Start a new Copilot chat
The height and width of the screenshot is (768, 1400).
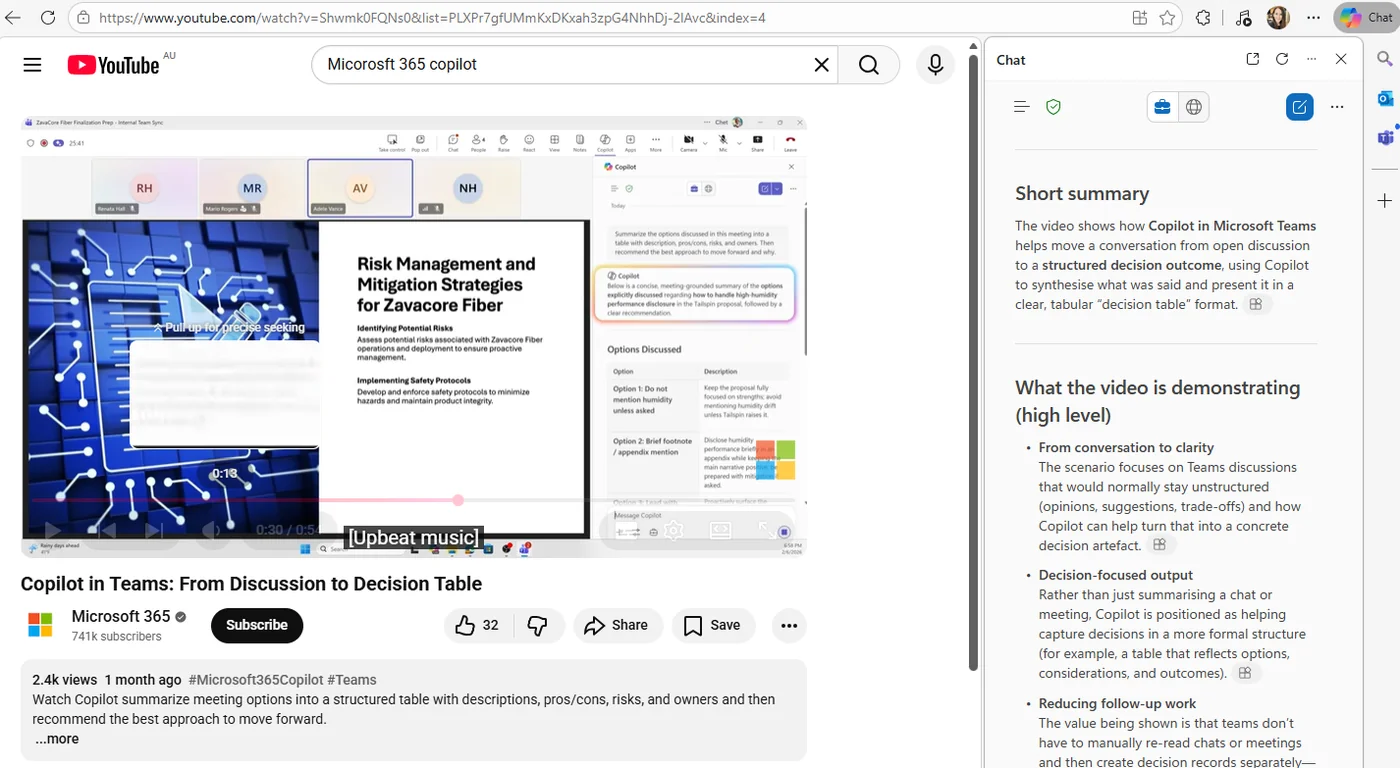[1299, 107]
